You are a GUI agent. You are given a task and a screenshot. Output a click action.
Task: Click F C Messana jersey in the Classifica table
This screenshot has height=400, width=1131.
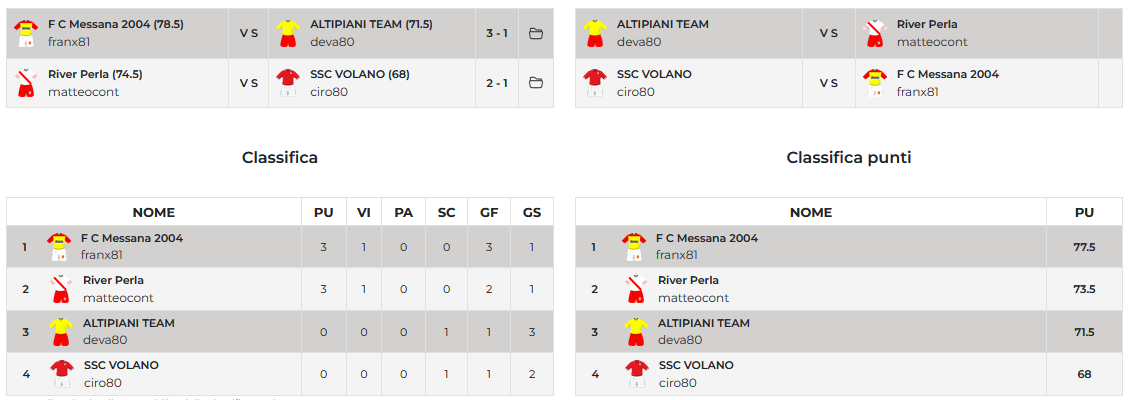click(60, 247)
